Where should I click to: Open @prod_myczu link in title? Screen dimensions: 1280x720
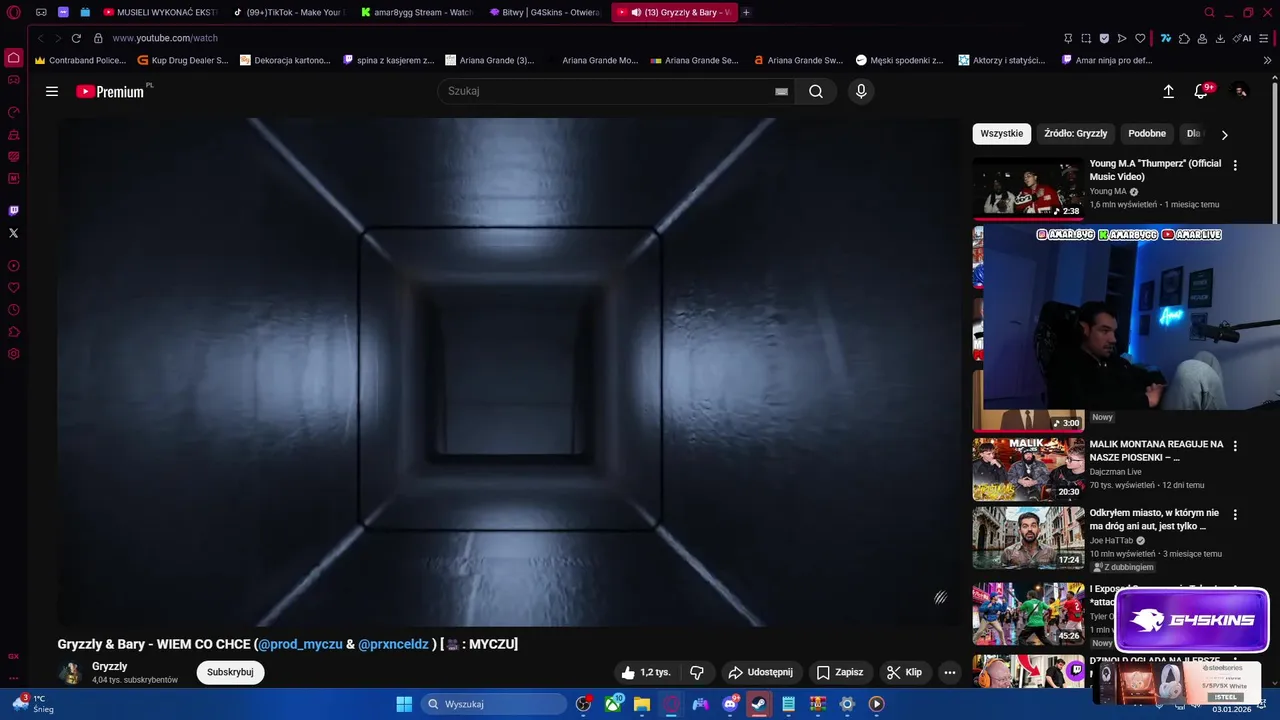click(300, 644)
